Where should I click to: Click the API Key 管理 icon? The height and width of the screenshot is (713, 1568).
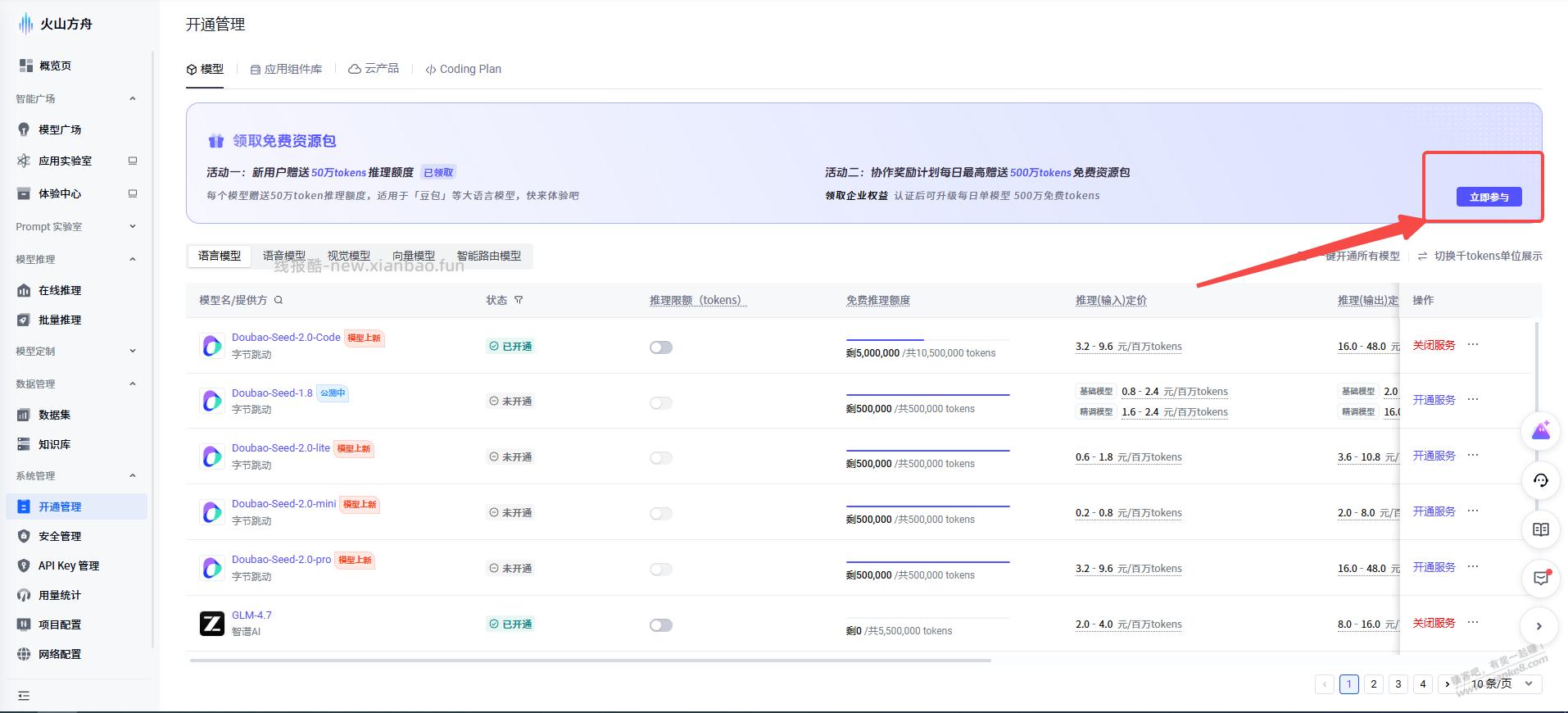24,565
